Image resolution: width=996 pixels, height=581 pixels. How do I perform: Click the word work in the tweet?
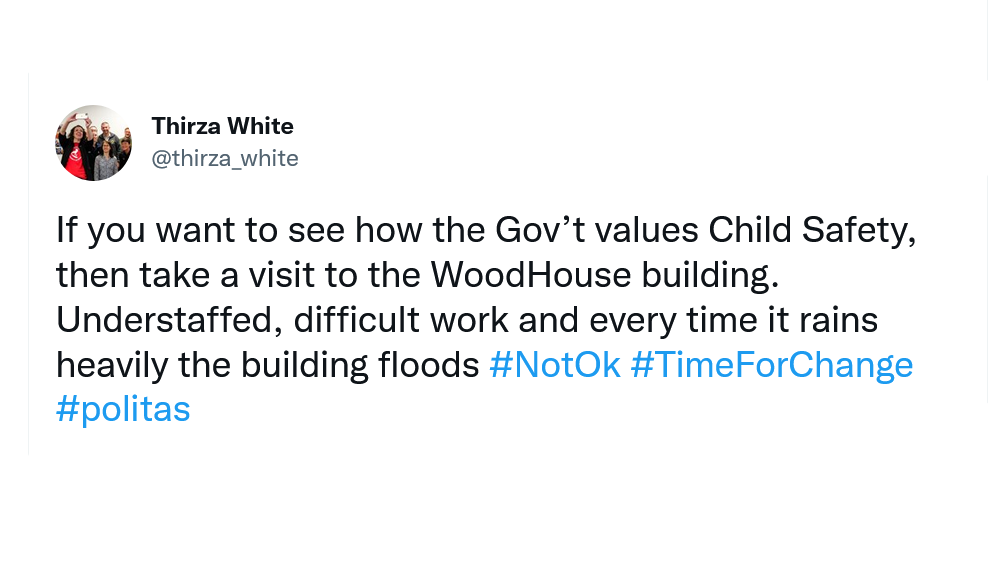coord(469,319)
